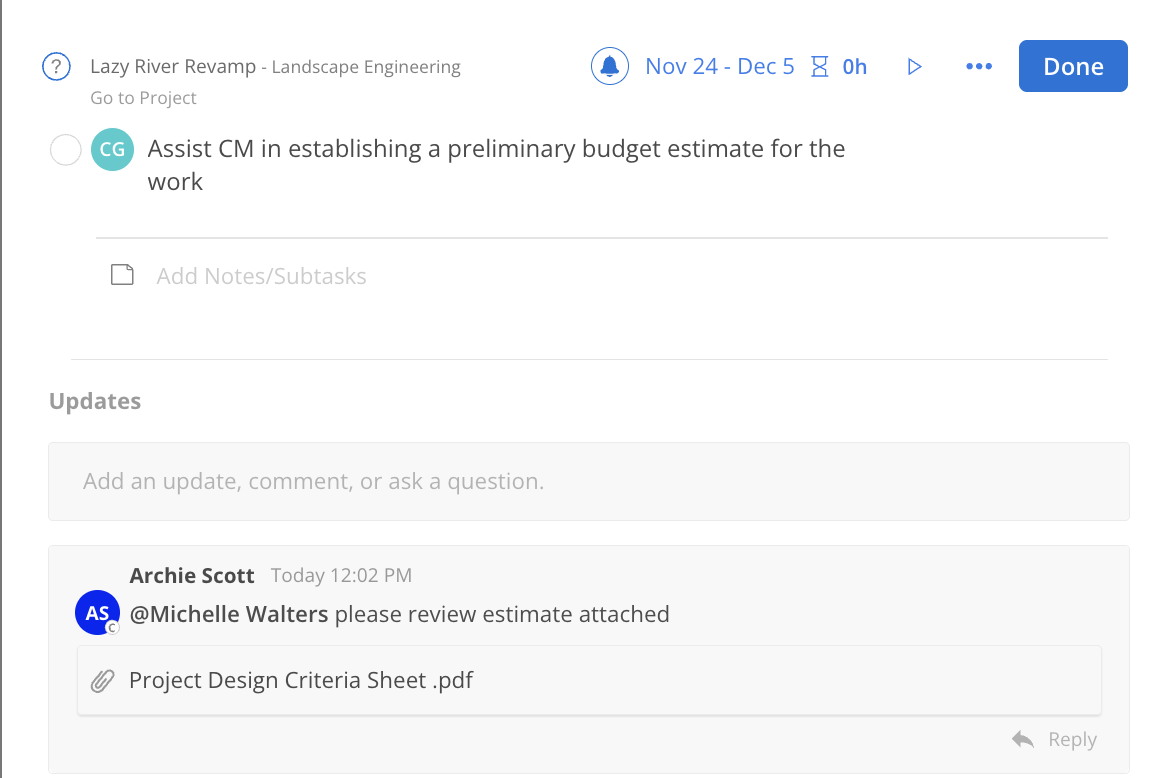Image resolution: width=1174 pixels, height=778 pixels.
Task: Click the blue Done button
Action: point(1073,66)
